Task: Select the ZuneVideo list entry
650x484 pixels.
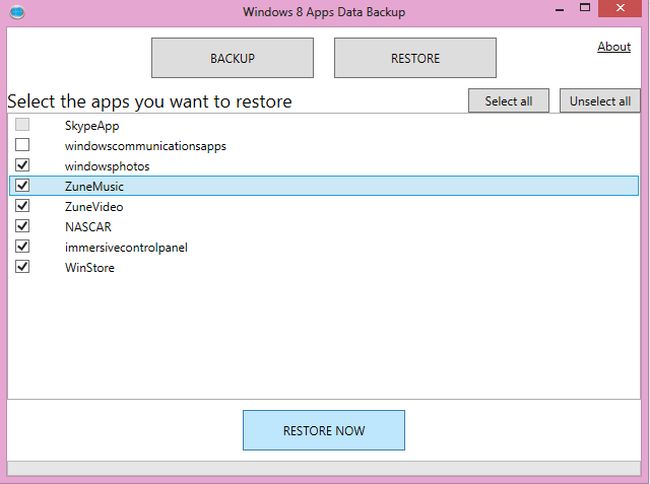Action: [x=324, y=206]
